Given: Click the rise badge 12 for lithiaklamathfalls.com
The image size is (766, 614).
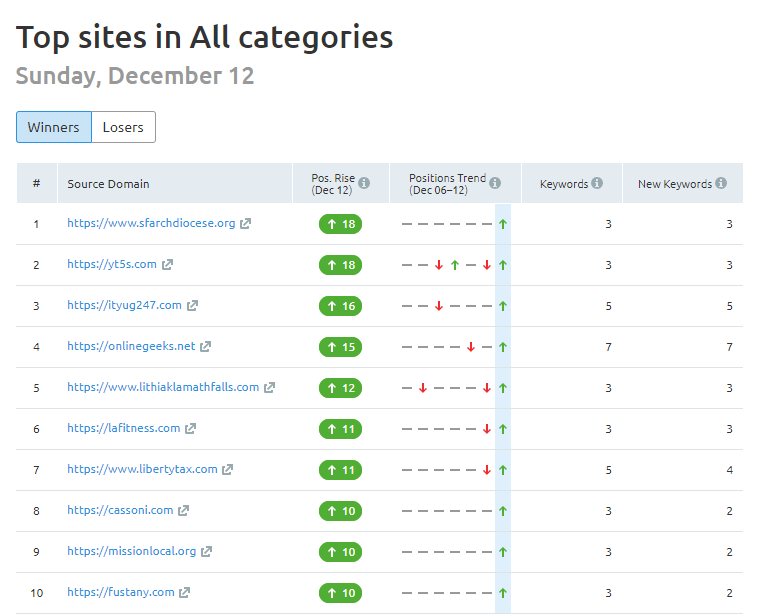Looking at the screenshot, I should point(340,388).
